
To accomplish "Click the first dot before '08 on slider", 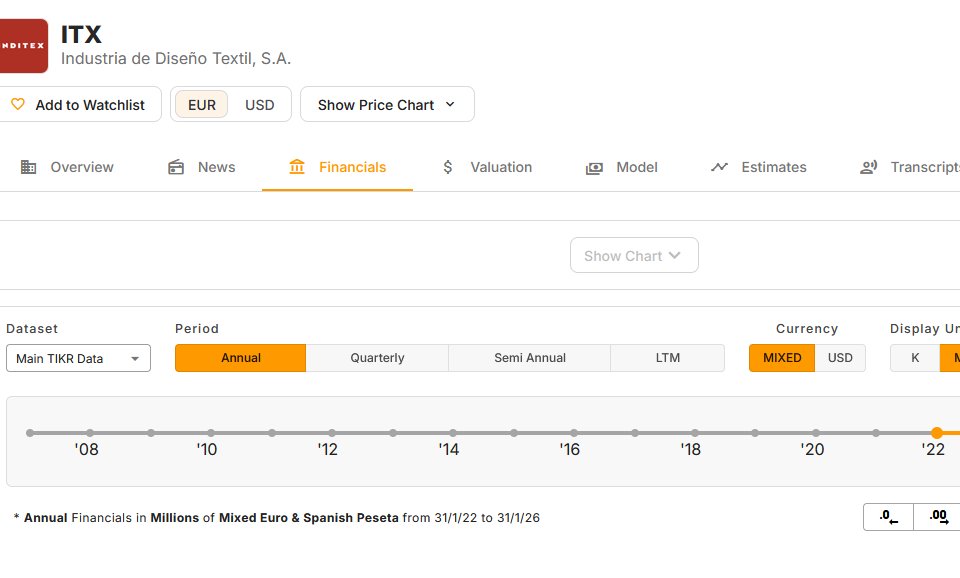I will (x=30, y=433).
